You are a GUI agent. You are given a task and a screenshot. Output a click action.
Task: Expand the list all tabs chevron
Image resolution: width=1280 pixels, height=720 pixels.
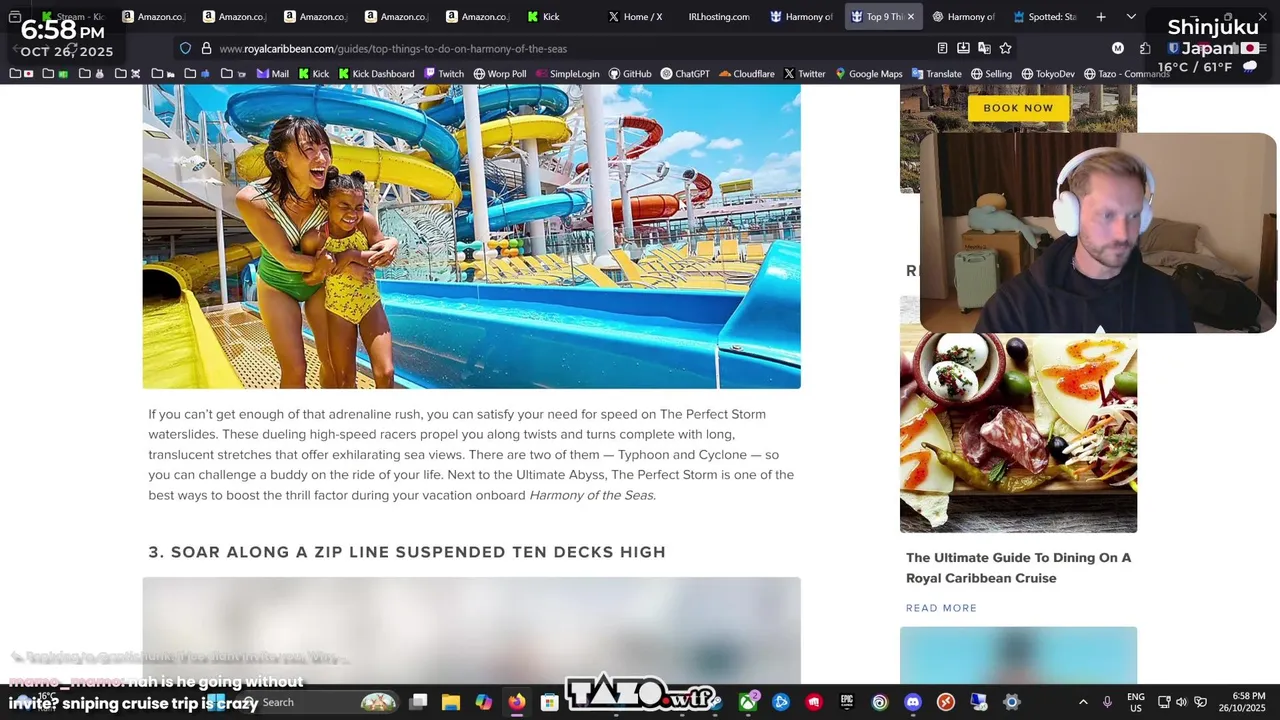1131,16
